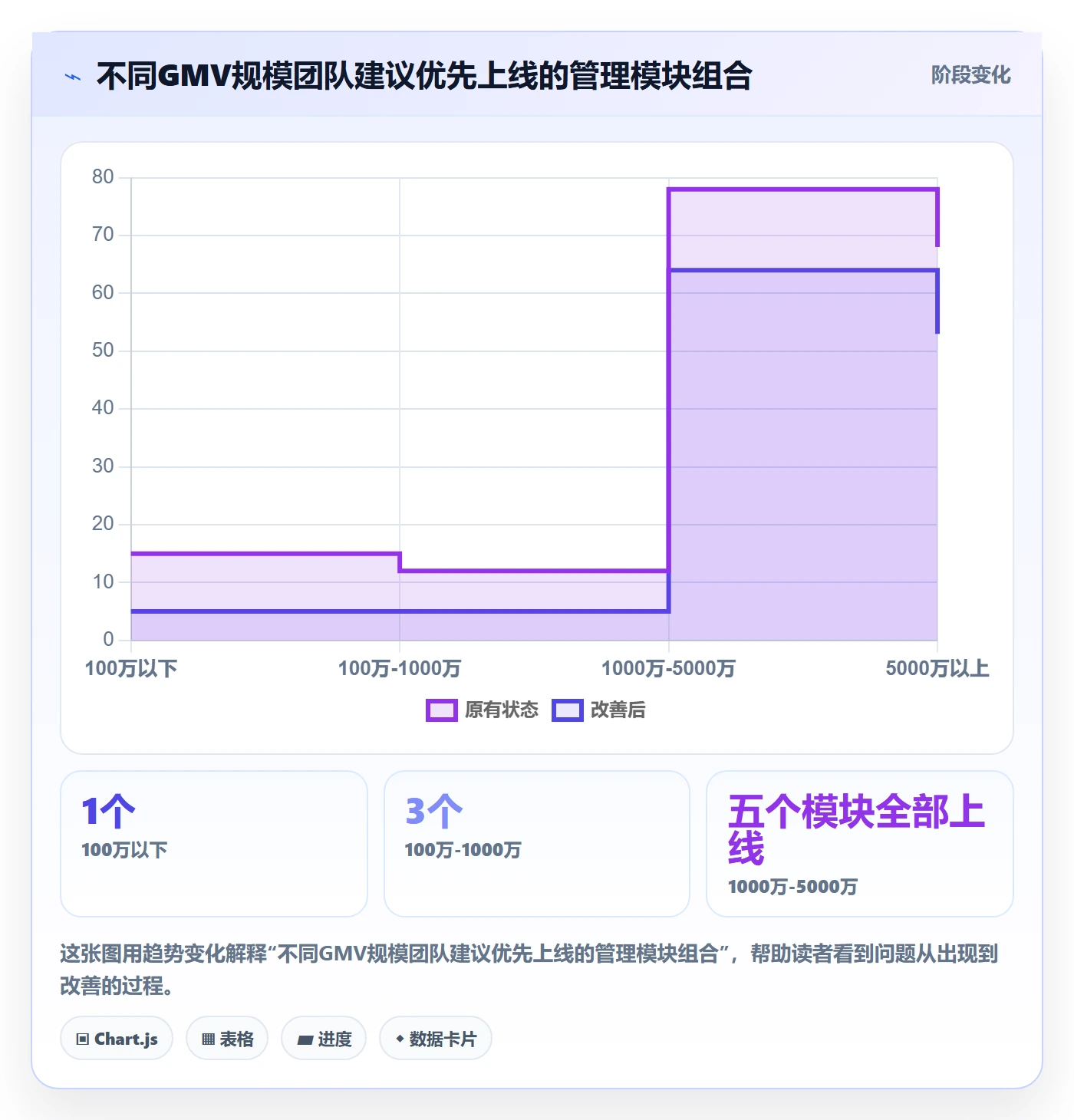
Task: Click the Chart.js tag icon
Action: (x=83, y=1039)
